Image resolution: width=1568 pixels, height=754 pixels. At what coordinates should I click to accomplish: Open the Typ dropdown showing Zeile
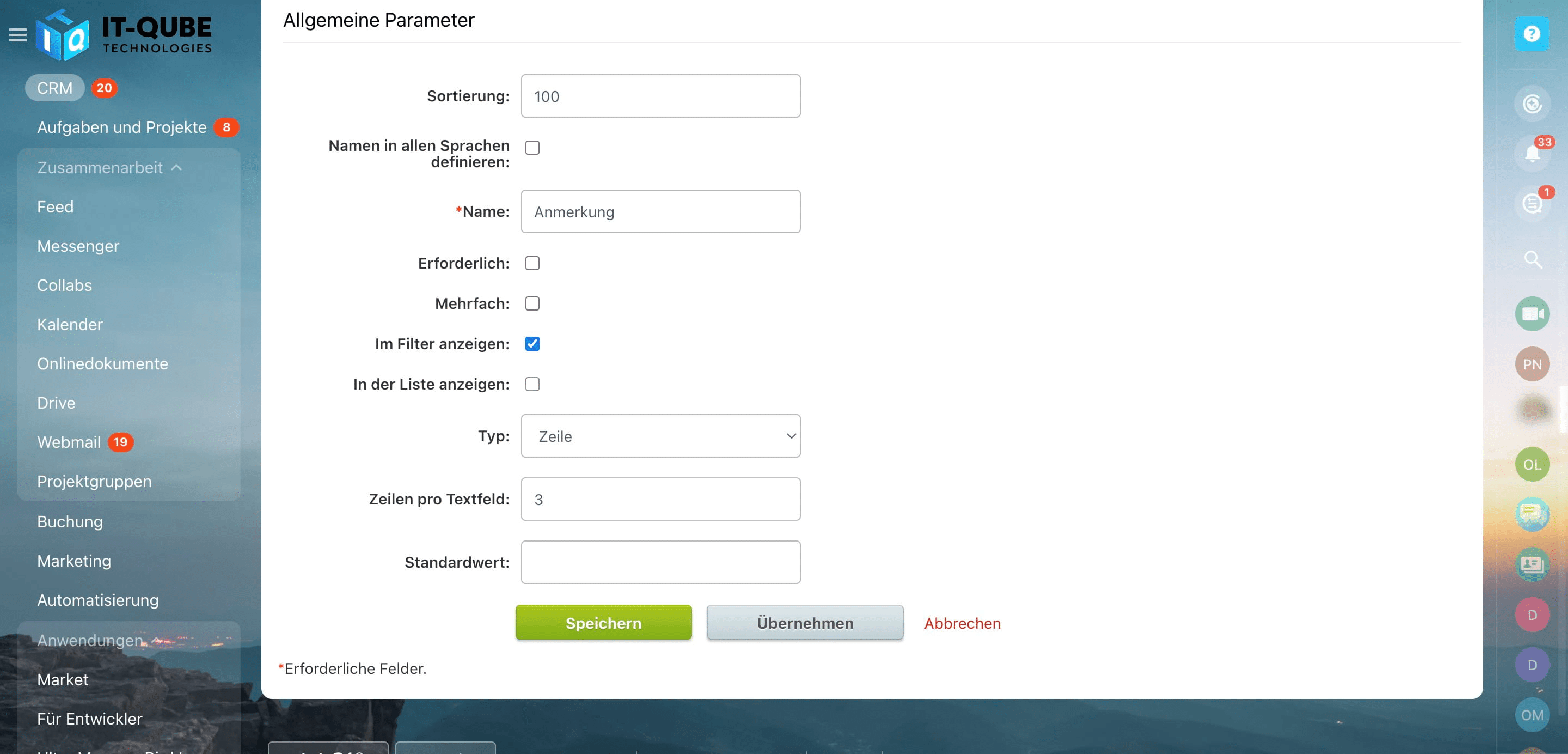(660, 435)
